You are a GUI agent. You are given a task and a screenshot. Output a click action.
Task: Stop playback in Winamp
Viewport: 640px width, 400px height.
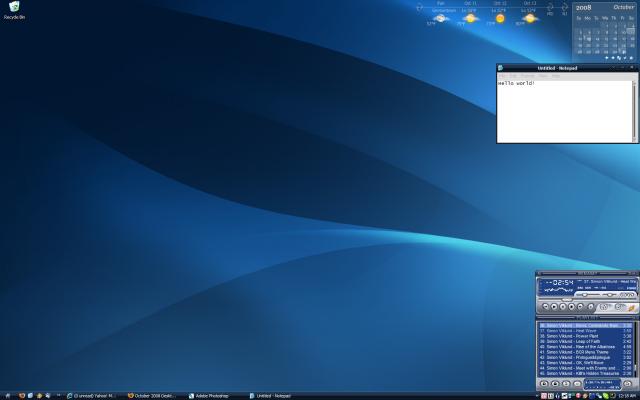point(571,307)
